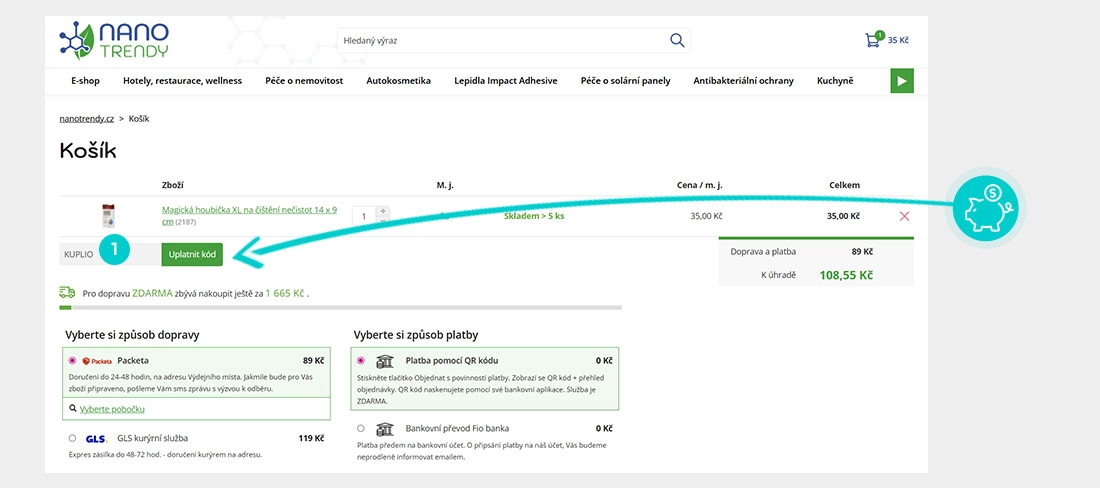Select GLS kurýrní služba radio button
This screenshot has width=1100, height=488.
click(72, 438)
